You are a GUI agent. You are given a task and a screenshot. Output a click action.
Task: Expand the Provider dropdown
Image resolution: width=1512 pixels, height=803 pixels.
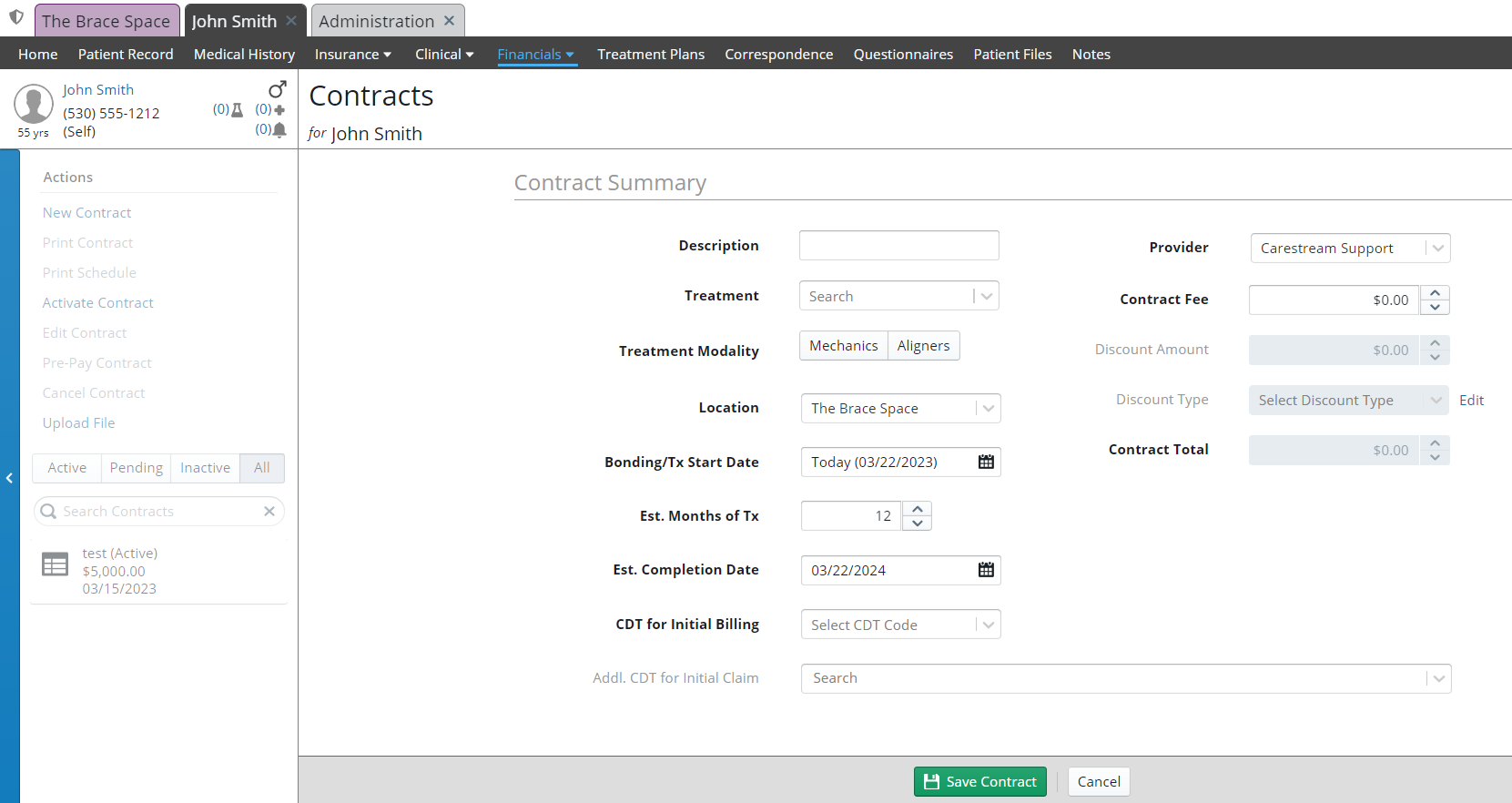click(x=1437, y=248)
